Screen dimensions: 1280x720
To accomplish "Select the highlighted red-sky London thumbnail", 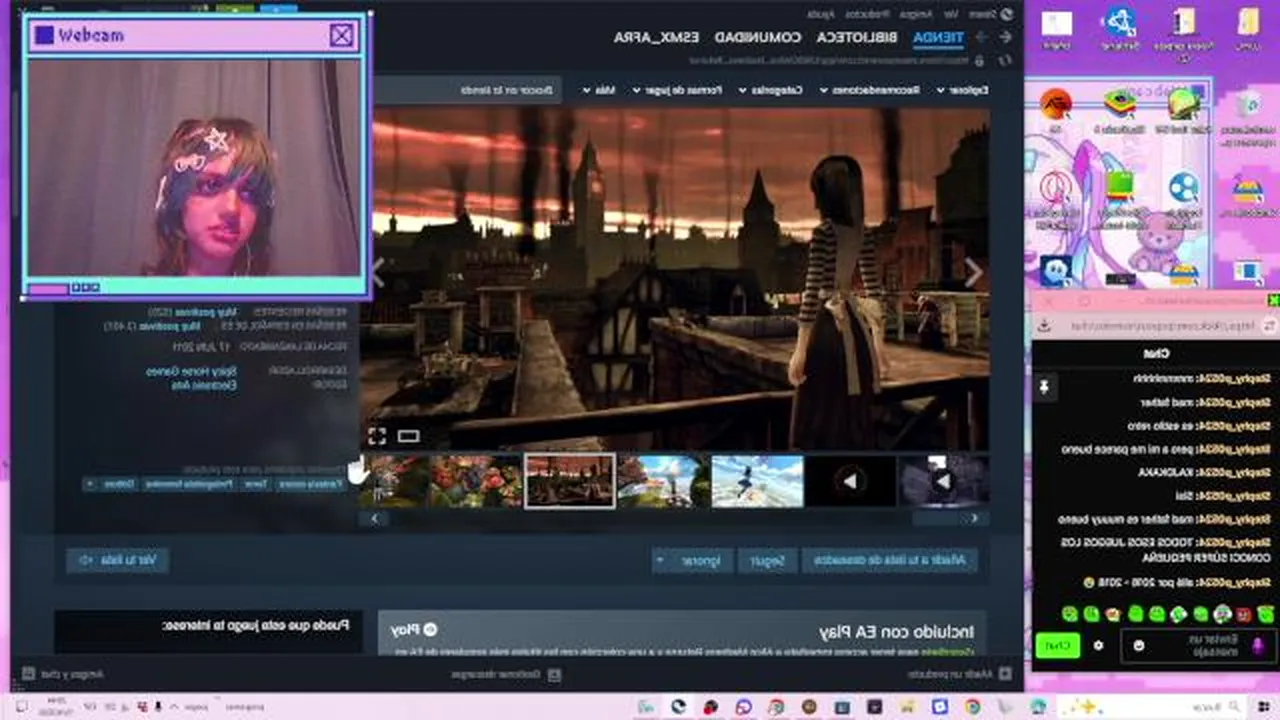I will tap(570, 481).
